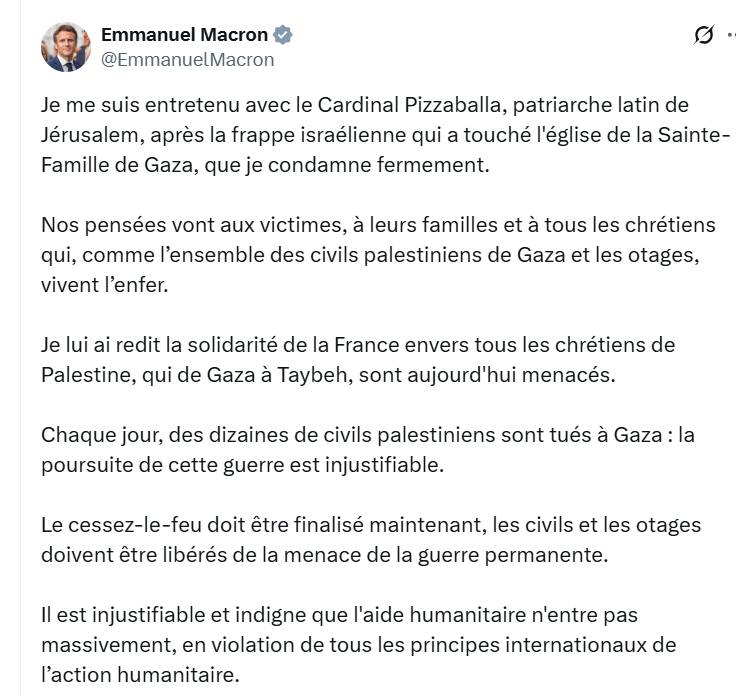Click the words "Famille de Gaza"
736x696 pixels.
click(x=119, y=165)
